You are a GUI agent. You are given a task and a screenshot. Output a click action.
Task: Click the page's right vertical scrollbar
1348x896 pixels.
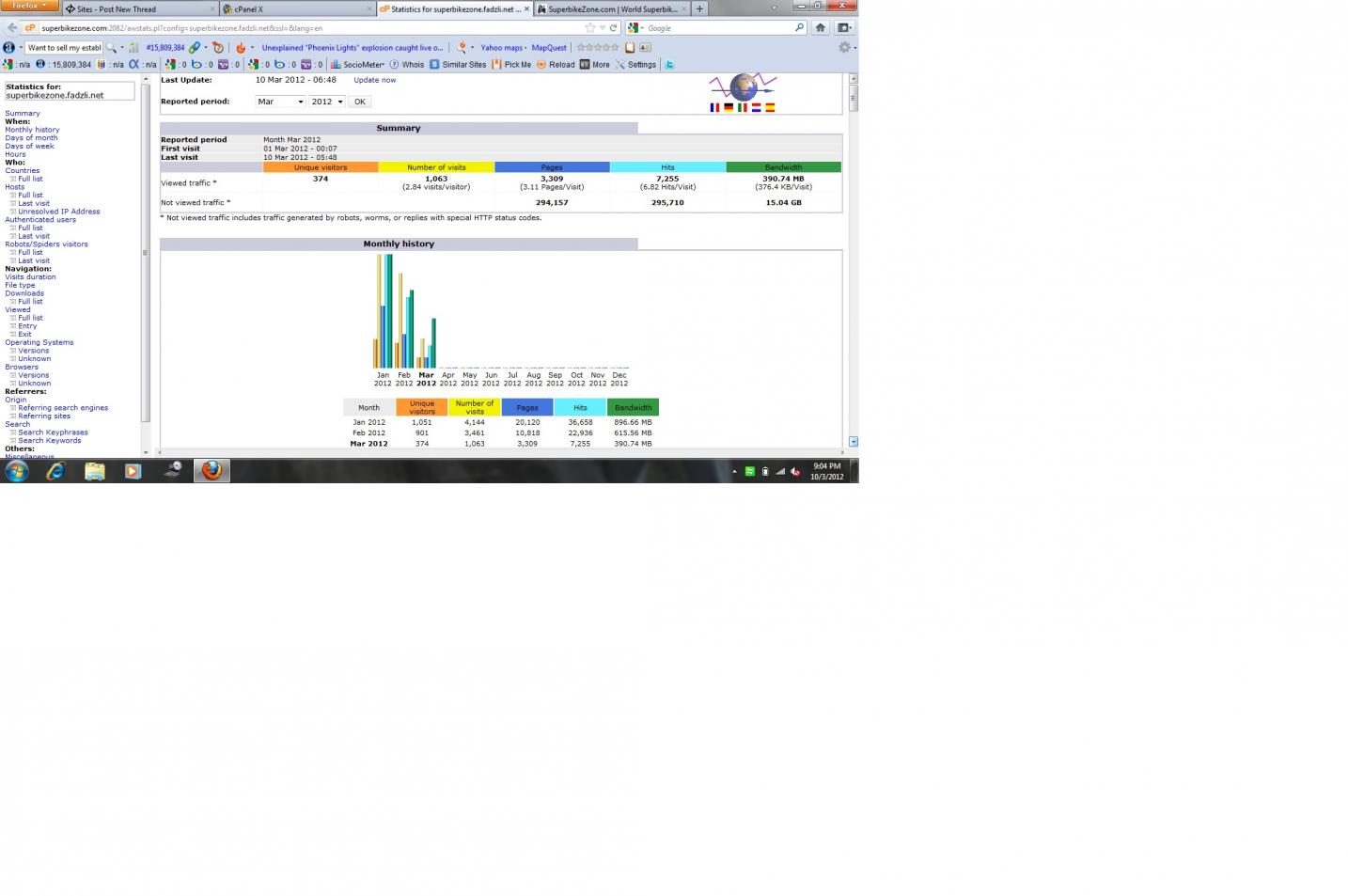tap(853, 260)
